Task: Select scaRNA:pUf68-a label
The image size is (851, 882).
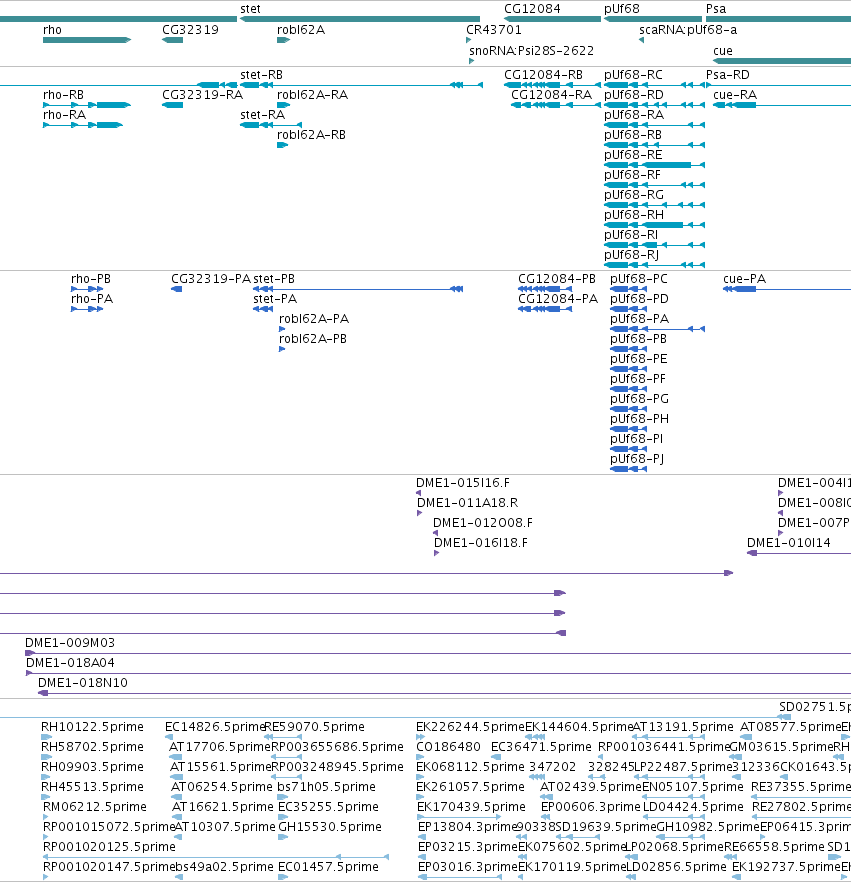Action: click(688, 30)
